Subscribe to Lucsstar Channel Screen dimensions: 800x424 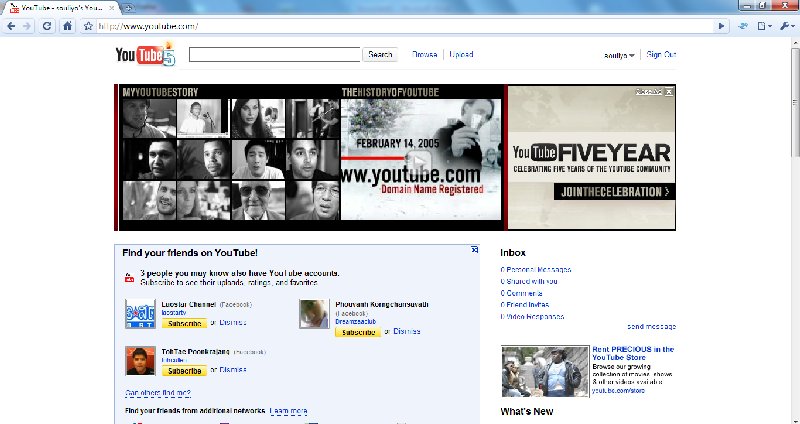point(185,324)
